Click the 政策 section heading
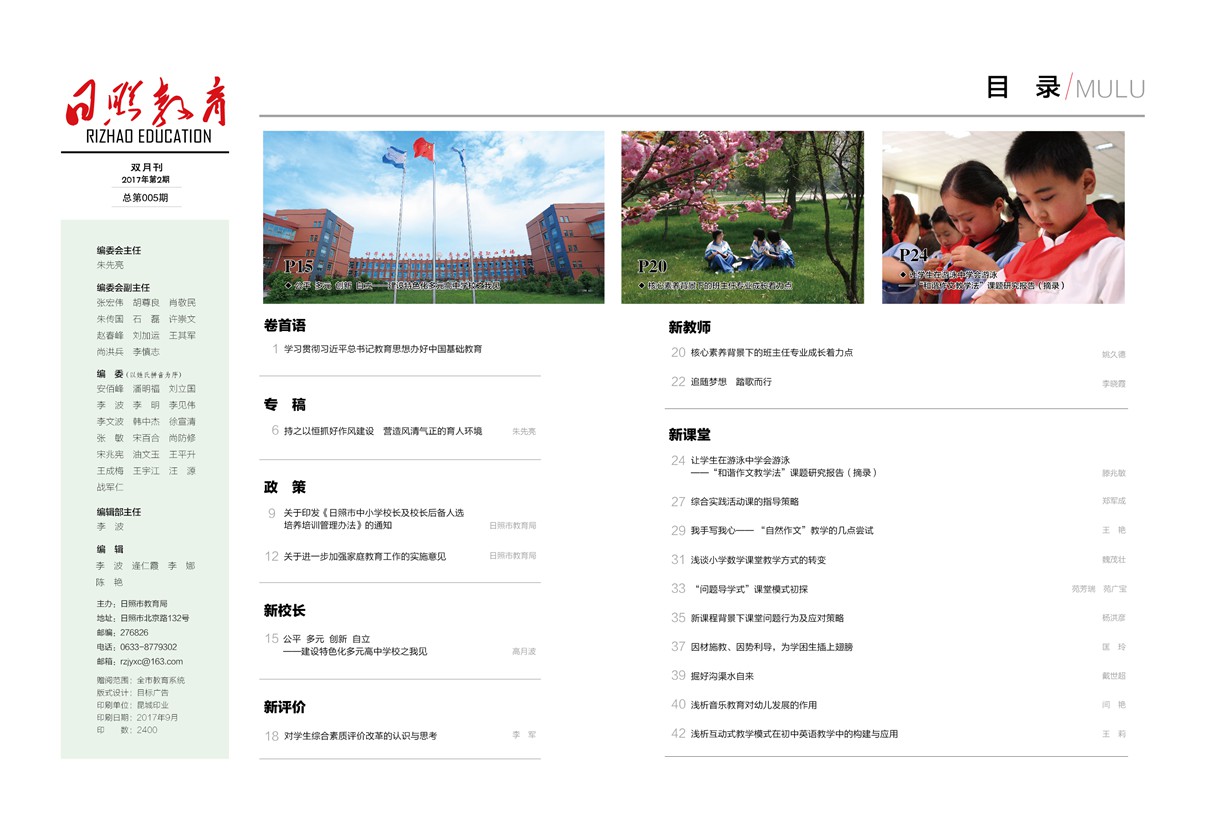This screenshot has width=1209, height=826. (285, 487)
